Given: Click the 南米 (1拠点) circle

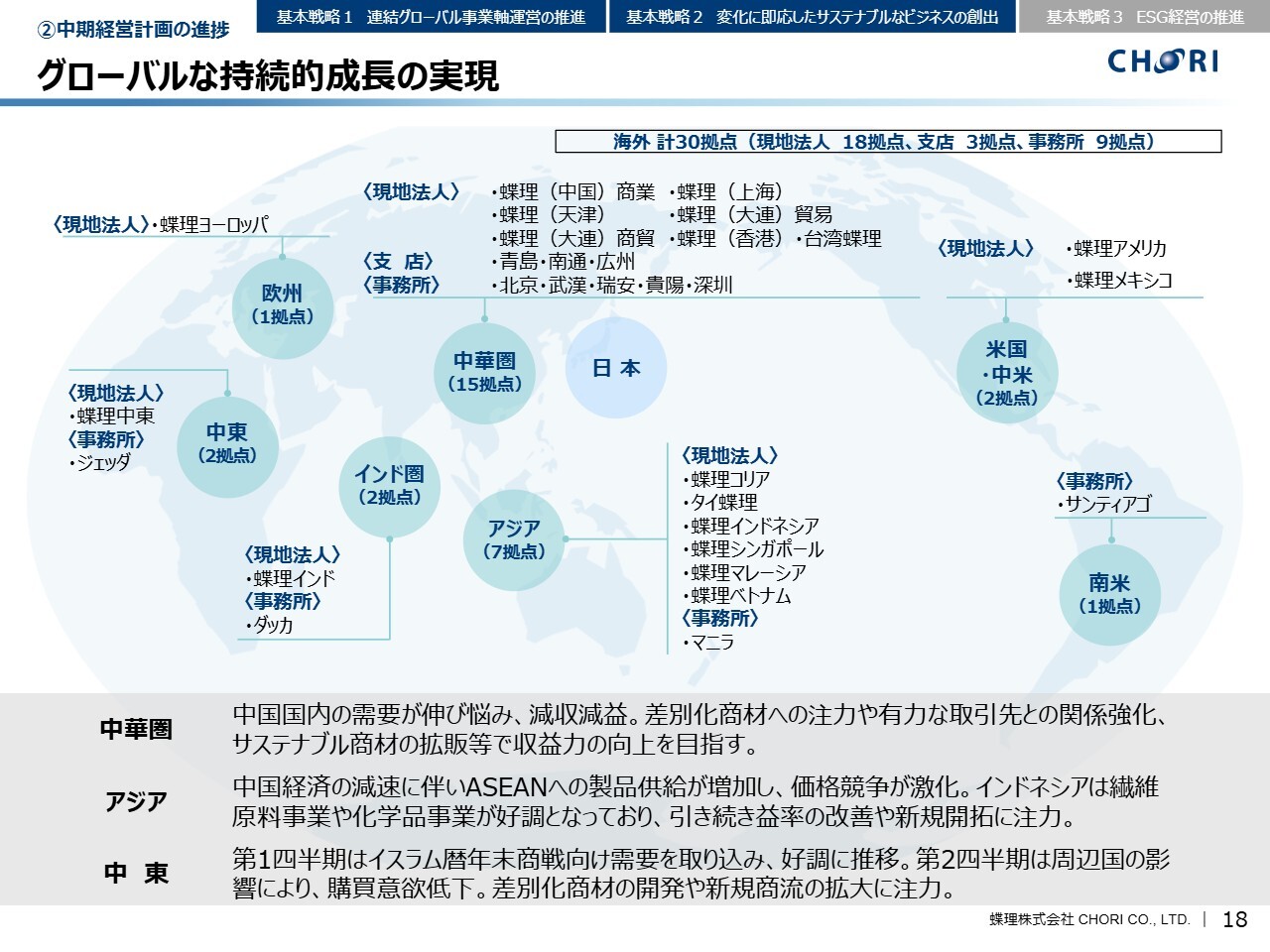Looking at the screenshot, I should point(1109,594).
